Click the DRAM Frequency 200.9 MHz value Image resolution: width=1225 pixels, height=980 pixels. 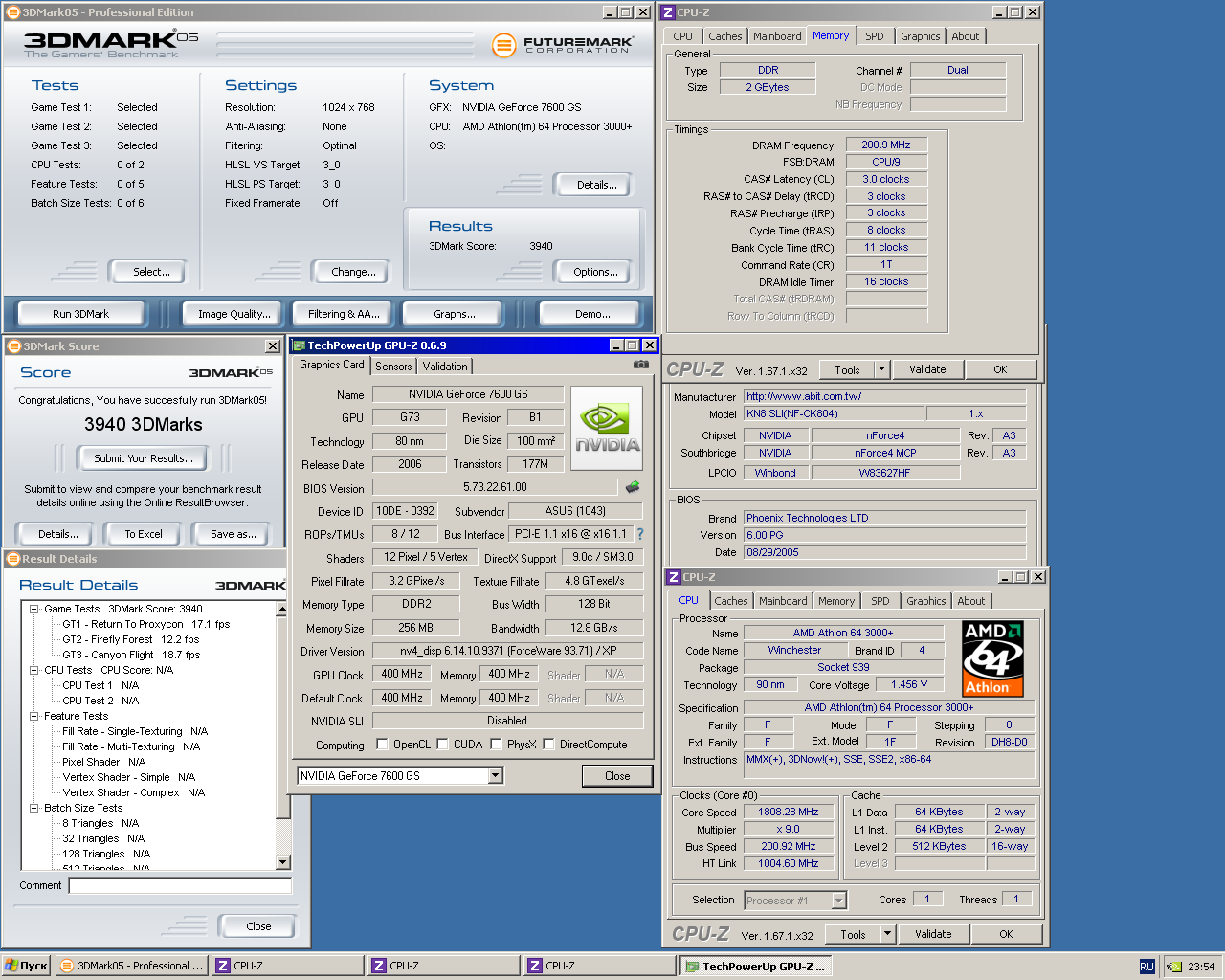pos(886,145)
